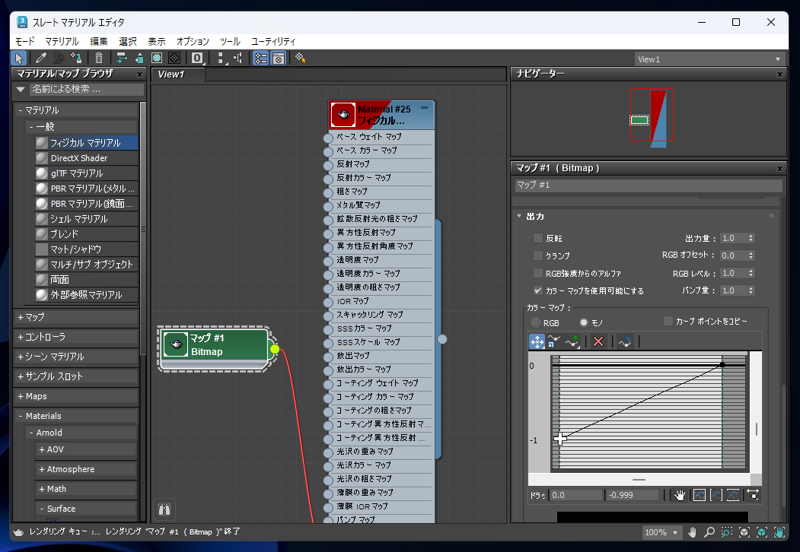The width and height of the screenshot is (800, 552).
Task: Open the 編集 menu
Action: (99, 41)
